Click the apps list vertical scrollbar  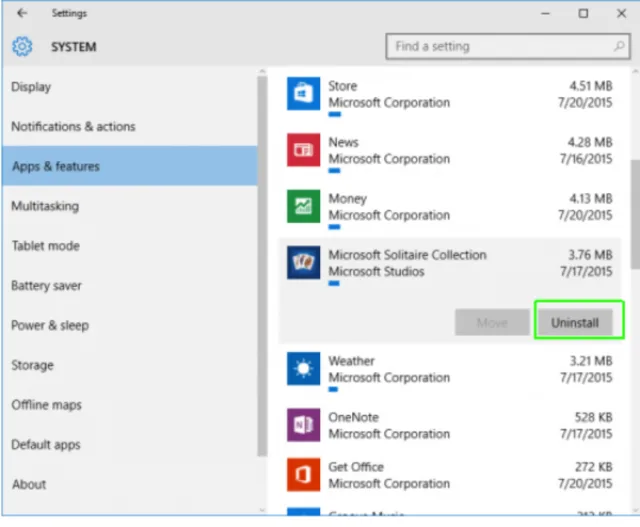tap(635, 214)
